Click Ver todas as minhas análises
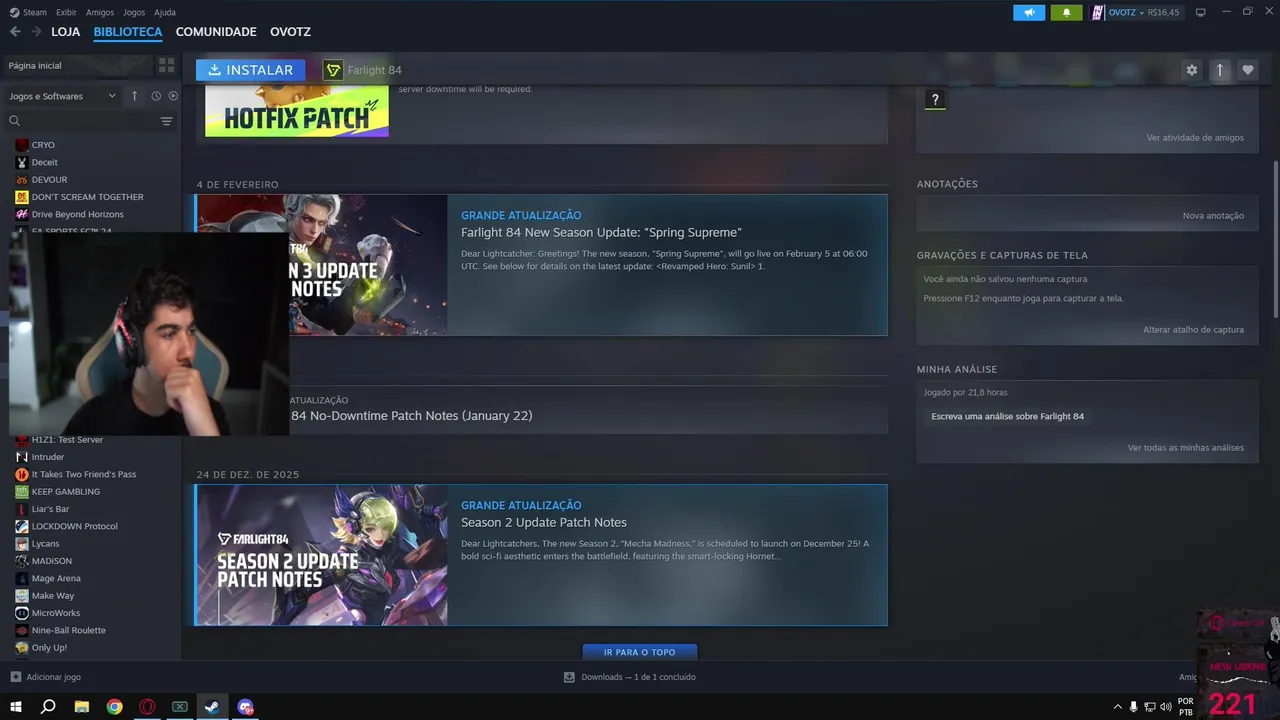 click(1186, 448)
